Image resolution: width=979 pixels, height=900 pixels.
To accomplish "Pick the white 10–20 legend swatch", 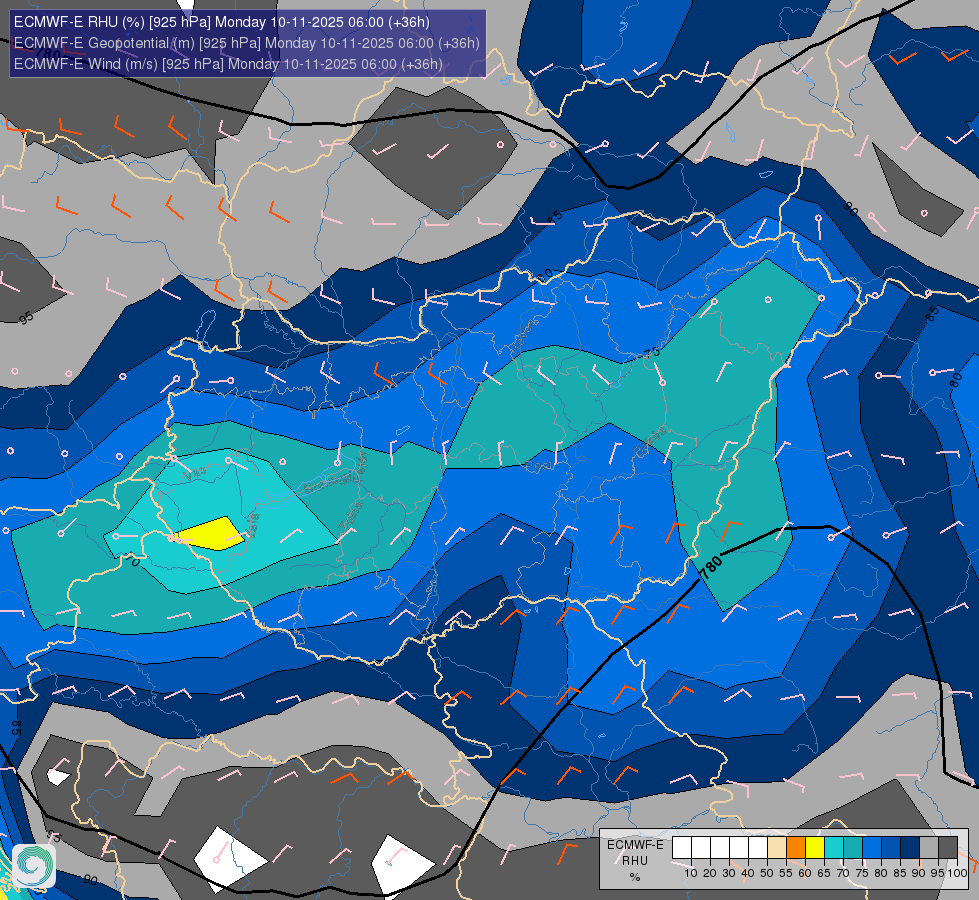I will pos(701,848).
